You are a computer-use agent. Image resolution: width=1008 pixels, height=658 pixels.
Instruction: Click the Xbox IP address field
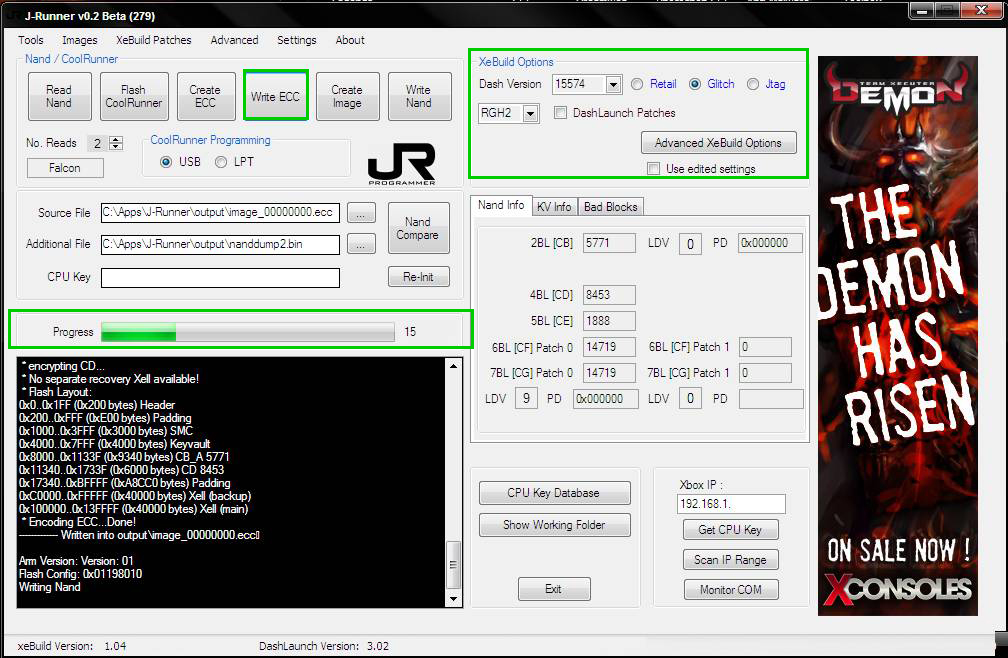point(731,504)
